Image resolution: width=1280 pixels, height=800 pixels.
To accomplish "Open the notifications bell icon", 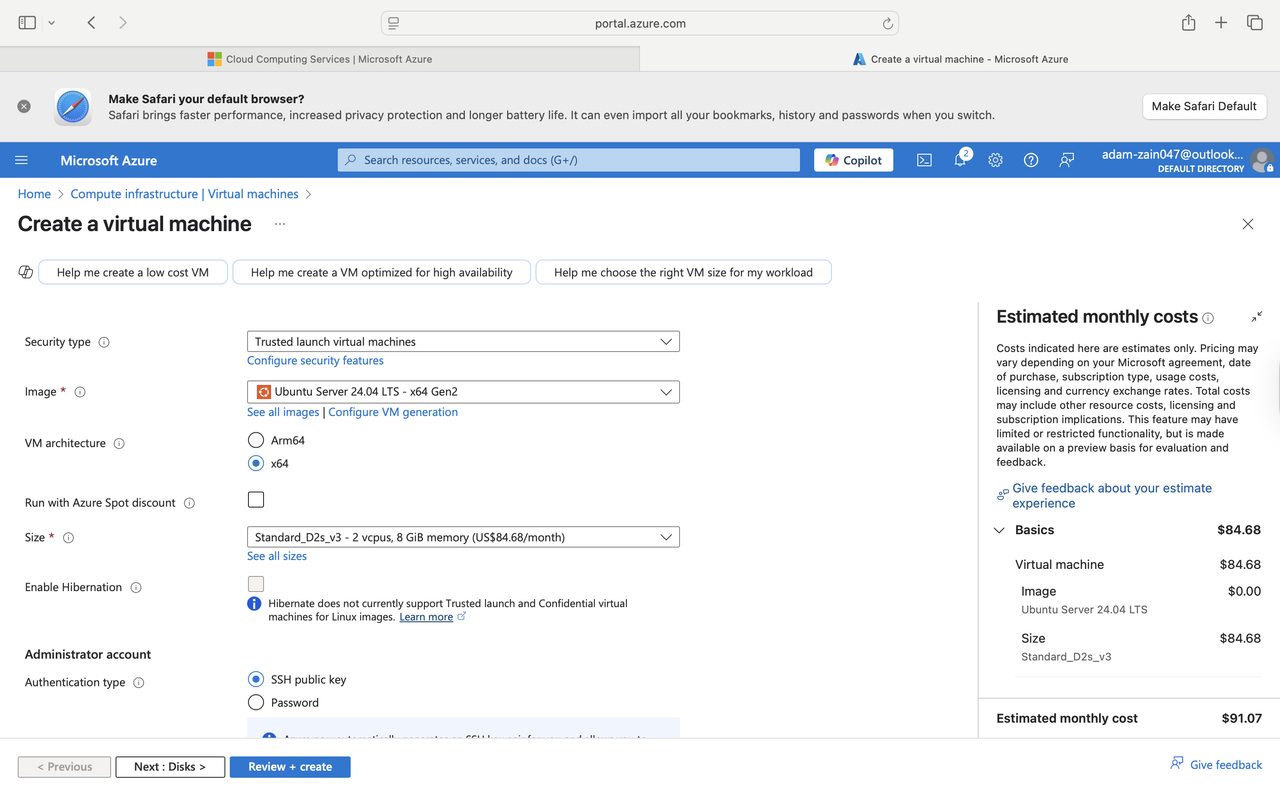I will 960,160.
